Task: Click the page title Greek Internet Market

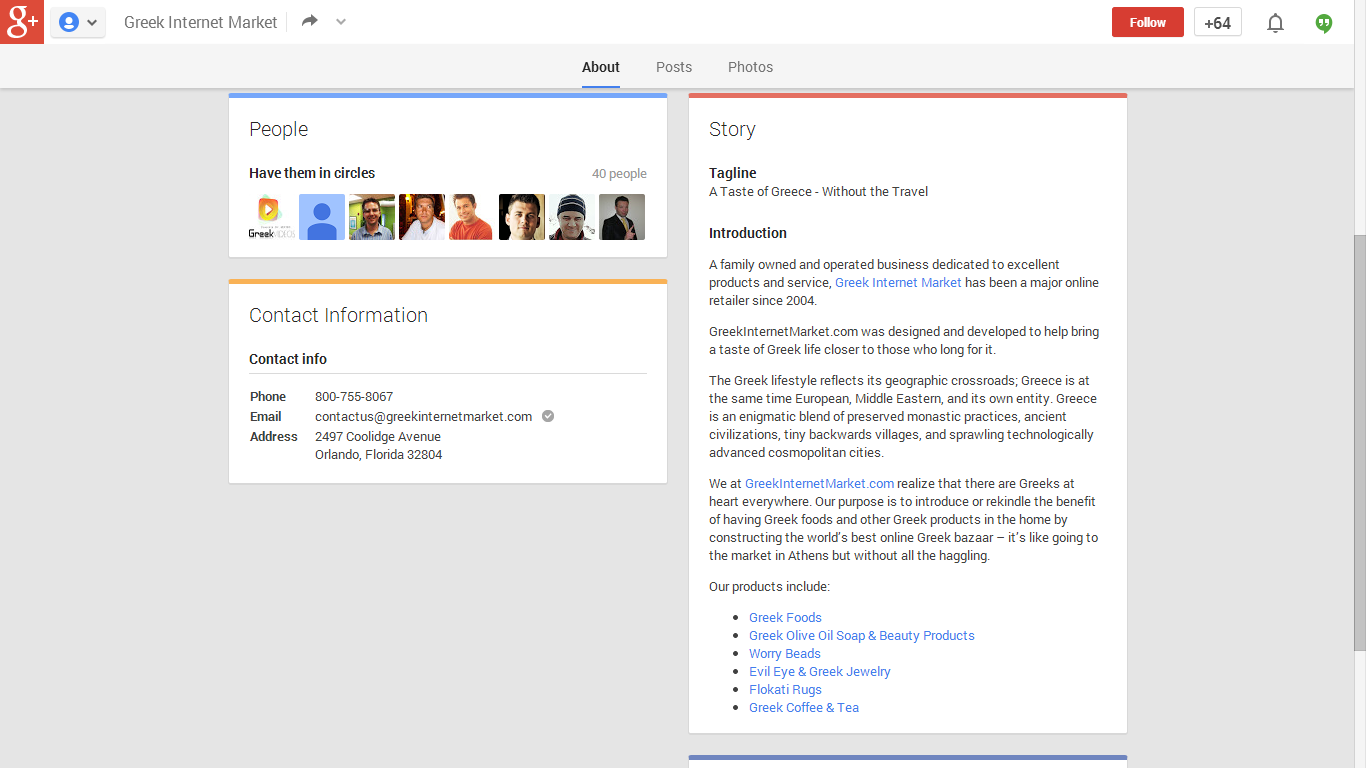Action: pos(200,22)
